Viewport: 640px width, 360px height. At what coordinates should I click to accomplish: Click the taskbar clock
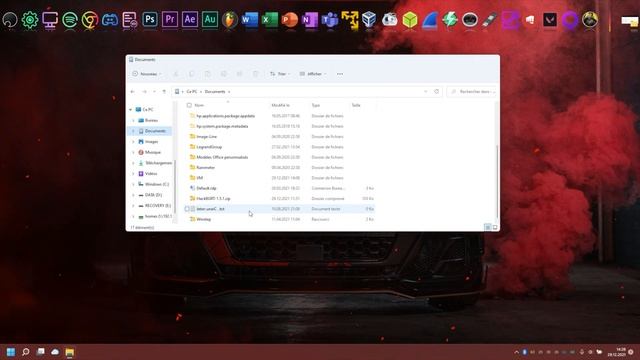[617, 352]
